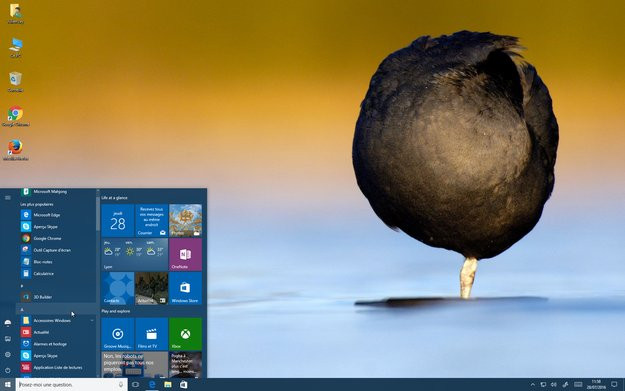This screenshot has width=625, height=391.
Task: Launch Microsoft Mahjong from the app list
Action: (56, 192)
